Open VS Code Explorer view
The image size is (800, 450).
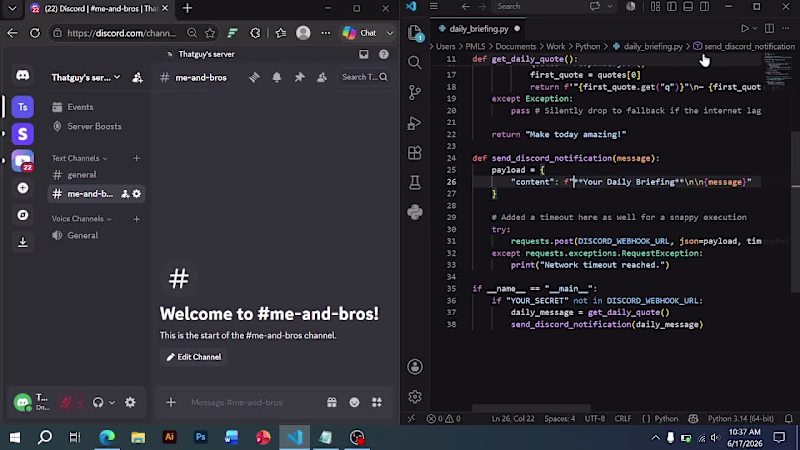[x=415, y=33]
